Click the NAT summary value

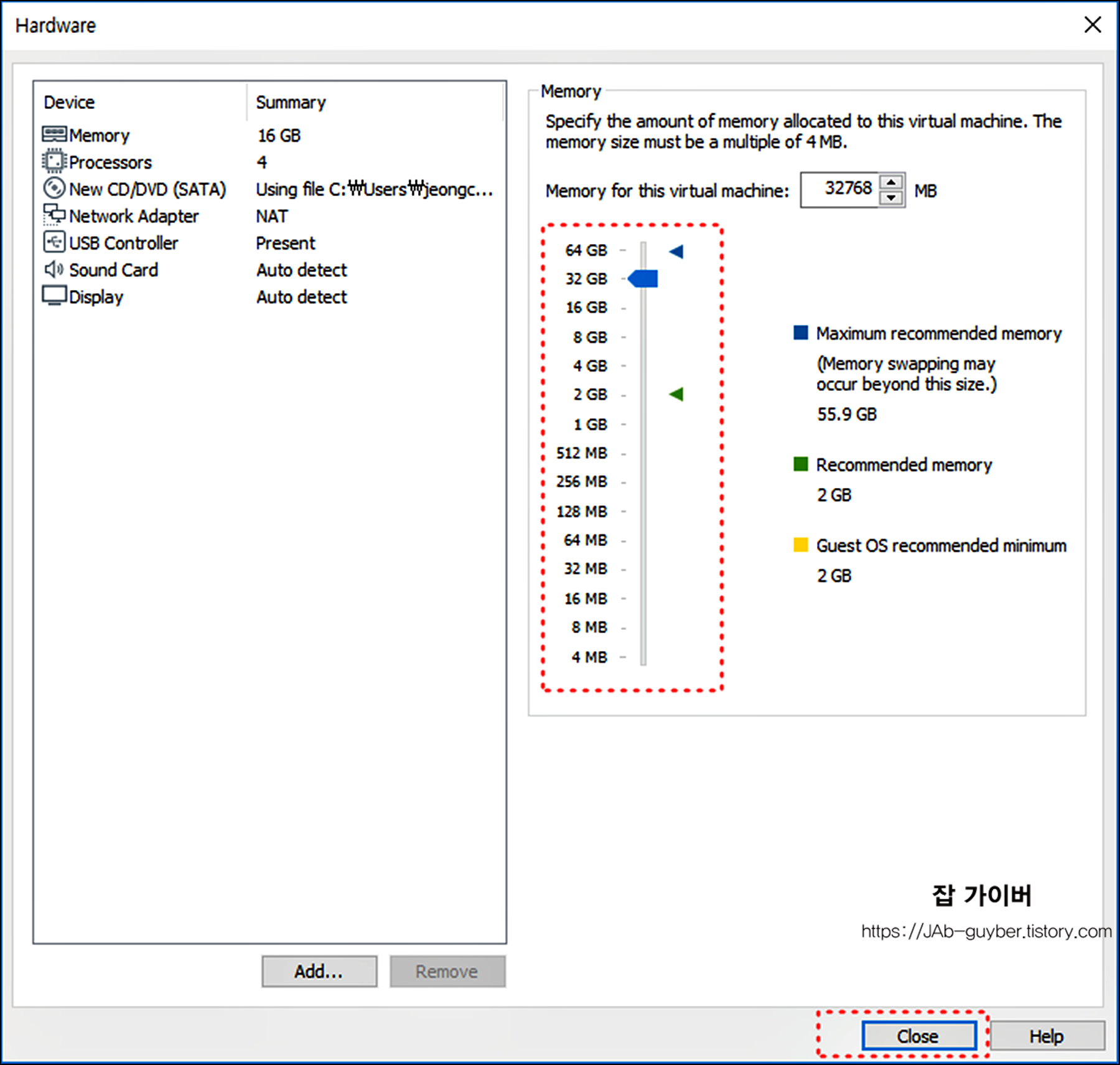tap(272, 216)
